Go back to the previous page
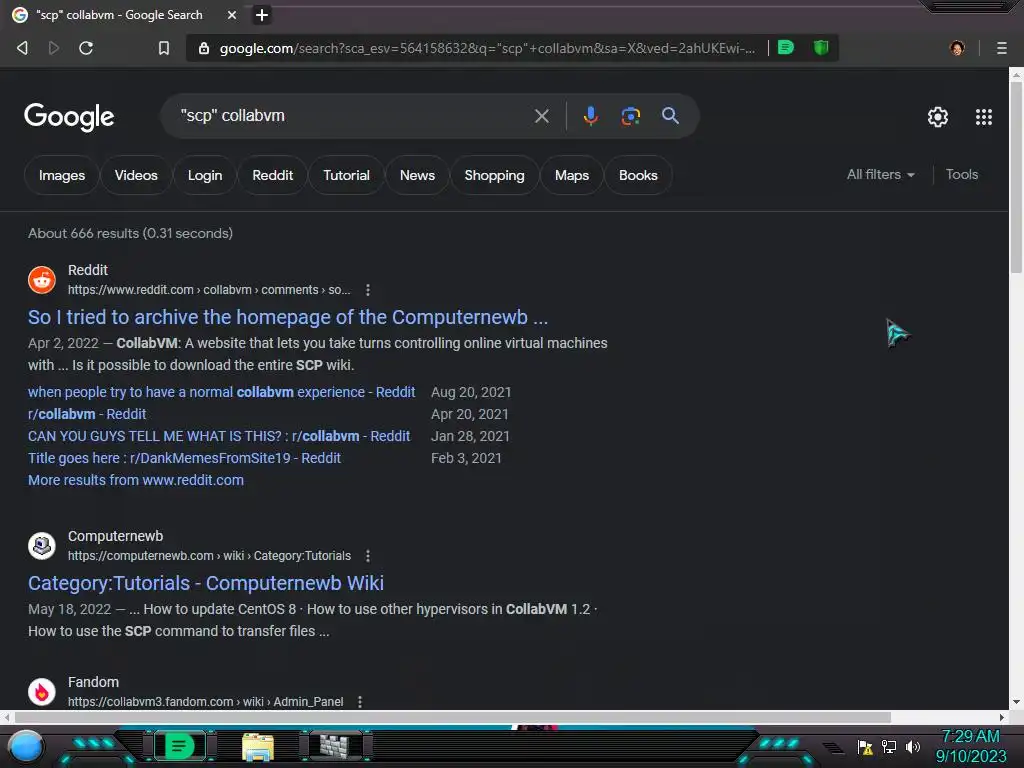The image size is (1024, 768). [x=22, y=48]
